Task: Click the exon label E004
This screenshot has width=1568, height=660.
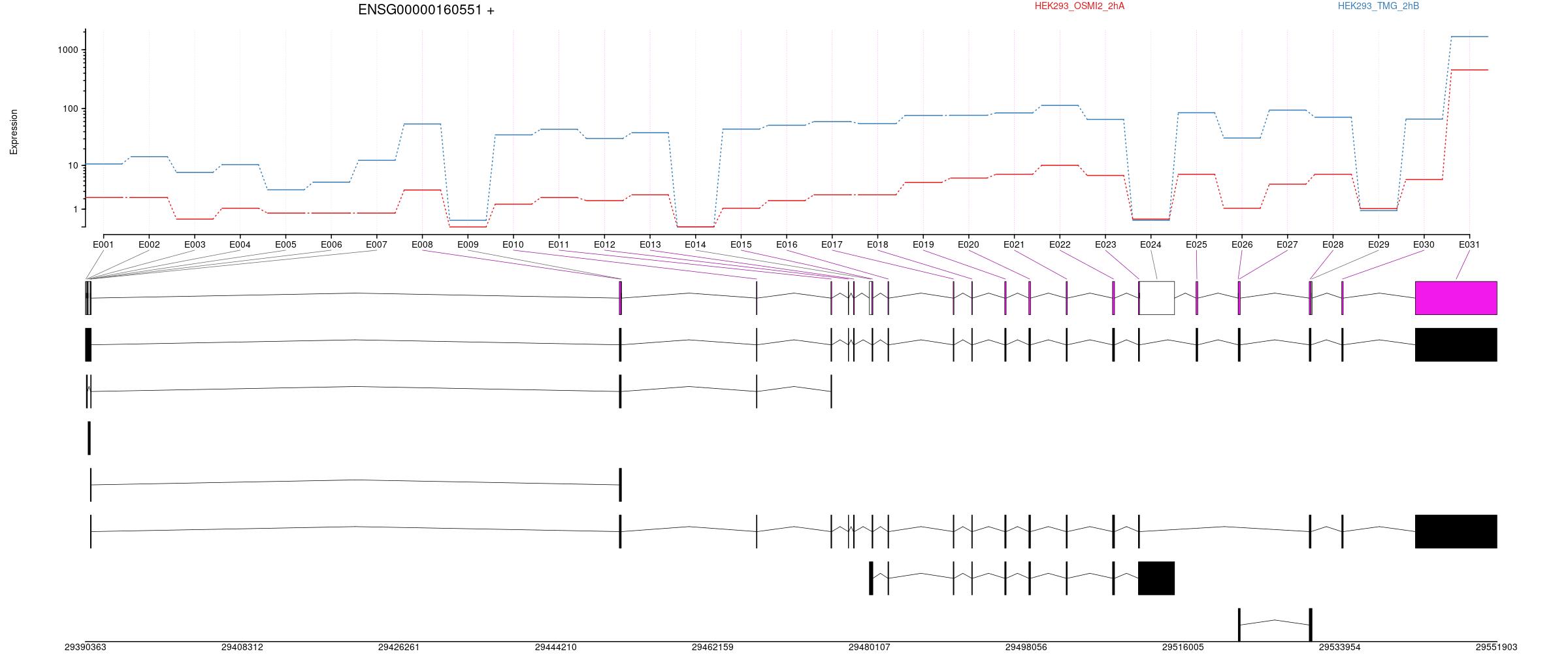Action: (x=240, y=245)
